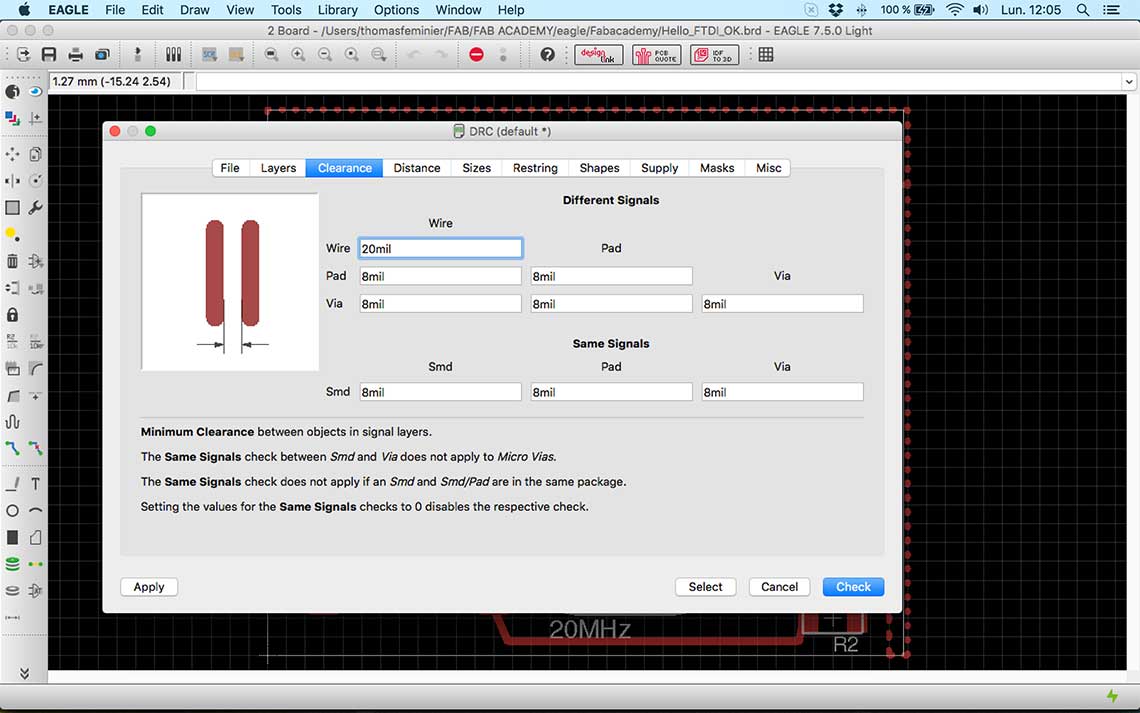Viewport: 1140px width, 713px height.
Task: Click the Cancel button in DRC dialog
Action: [x=779, y=587]
